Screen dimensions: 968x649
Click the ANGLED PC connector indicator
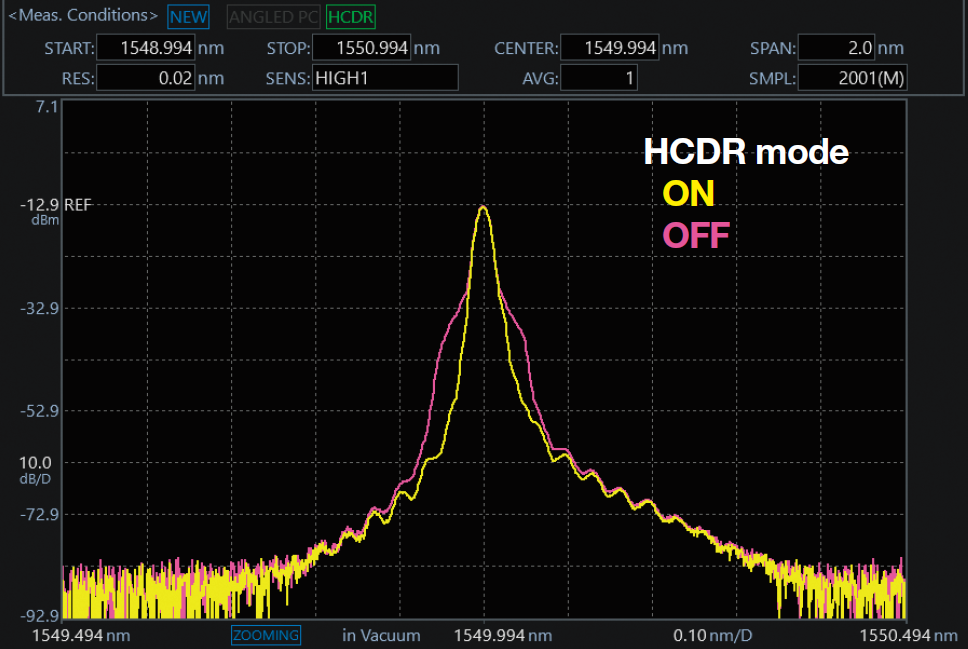(272, 17)
